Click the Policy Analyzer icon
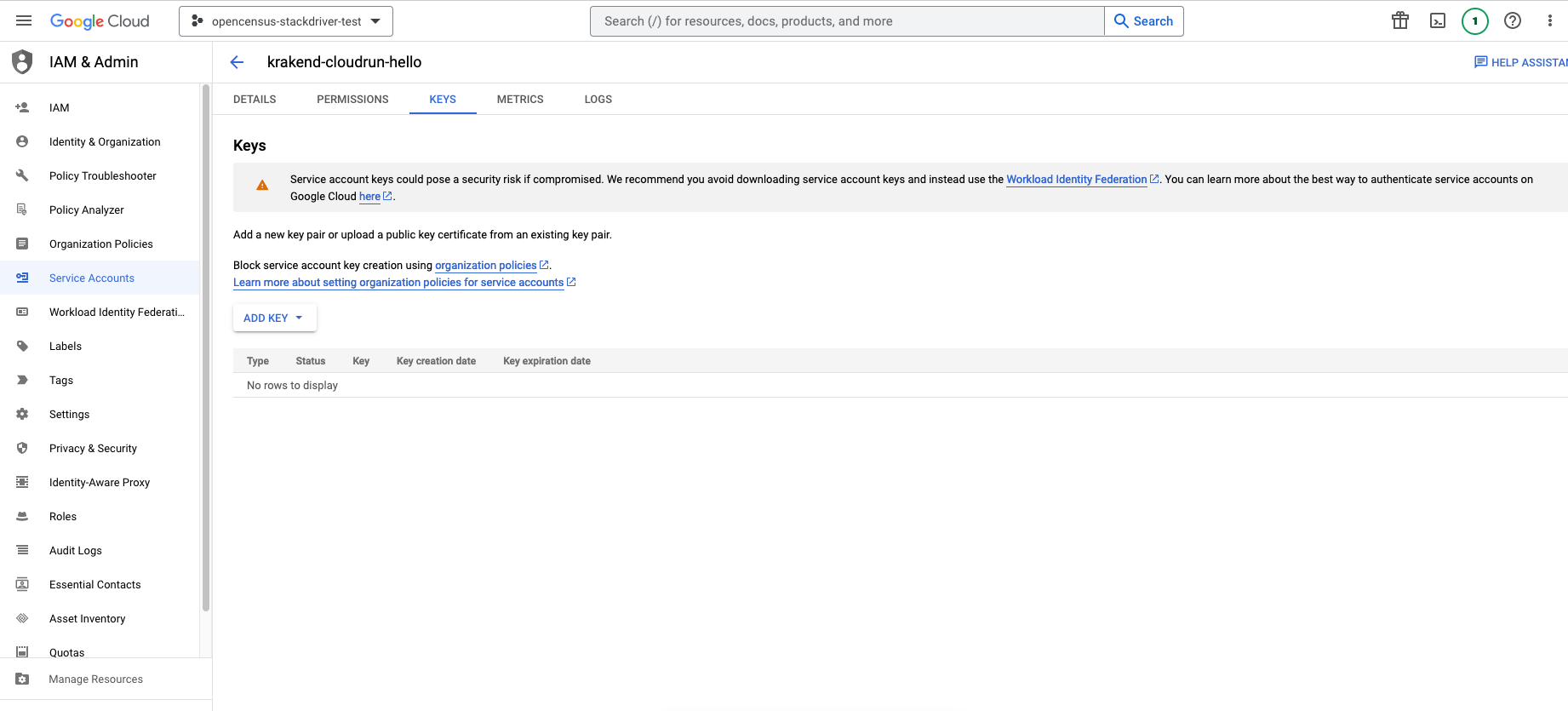Viewport: 1568px width, 711px height. [x=22, y=209]
